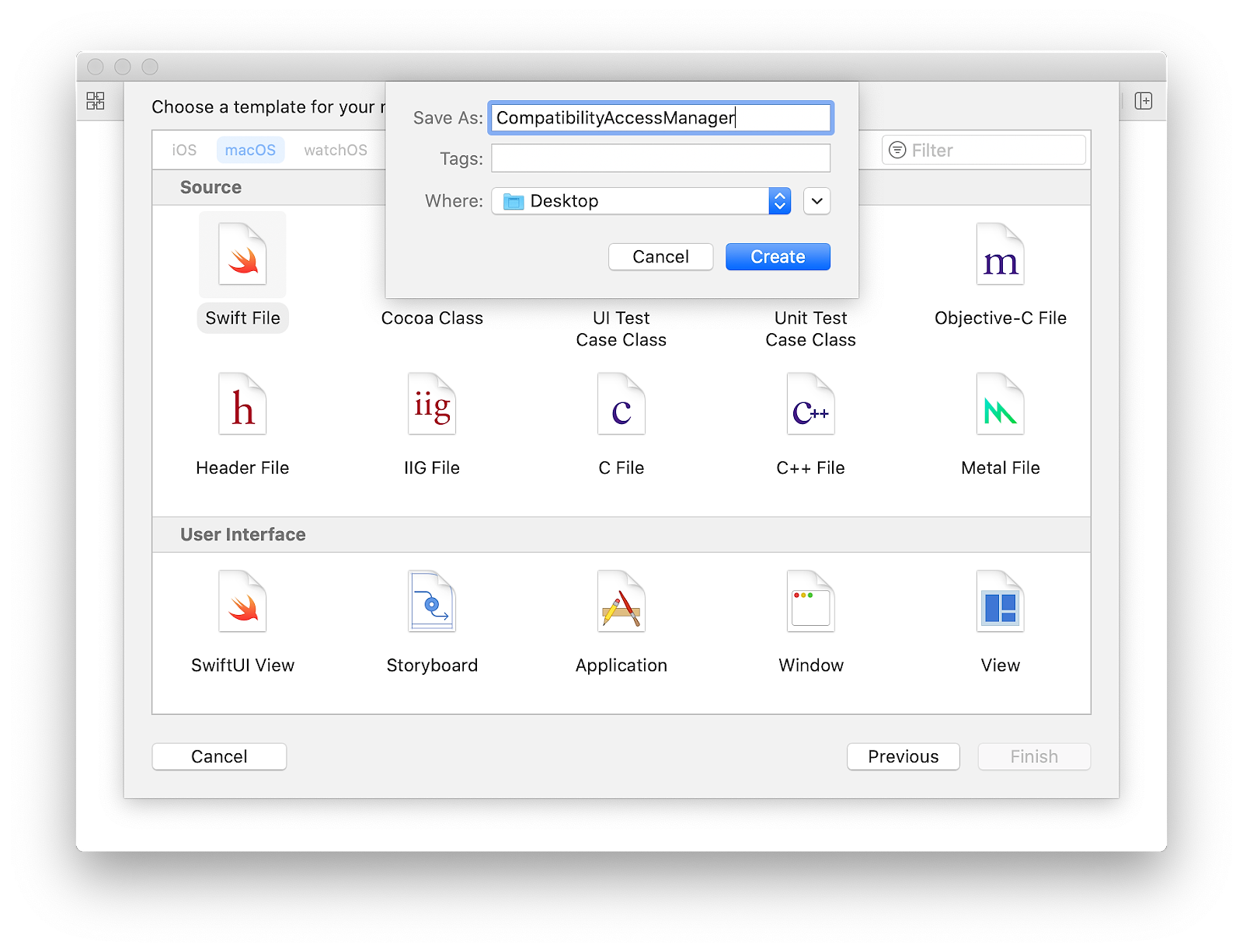Select the Window template icon
Screen dimensions: 1243x952
coord(810,601)
